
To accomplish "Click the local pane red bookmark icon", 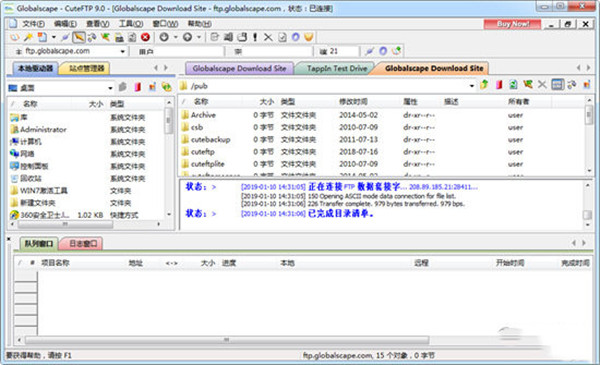I will pyautogui.click(x=137, y=87).
